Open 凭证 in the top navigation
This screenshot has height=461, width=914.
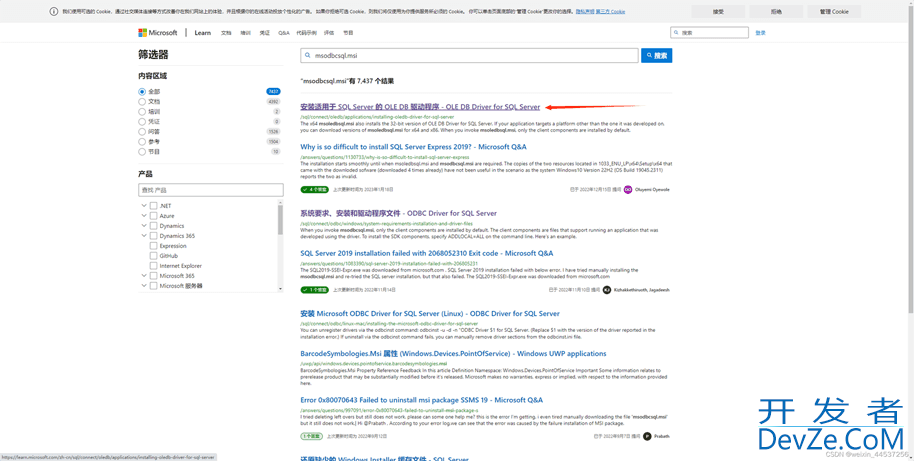(x=265, y=33)
